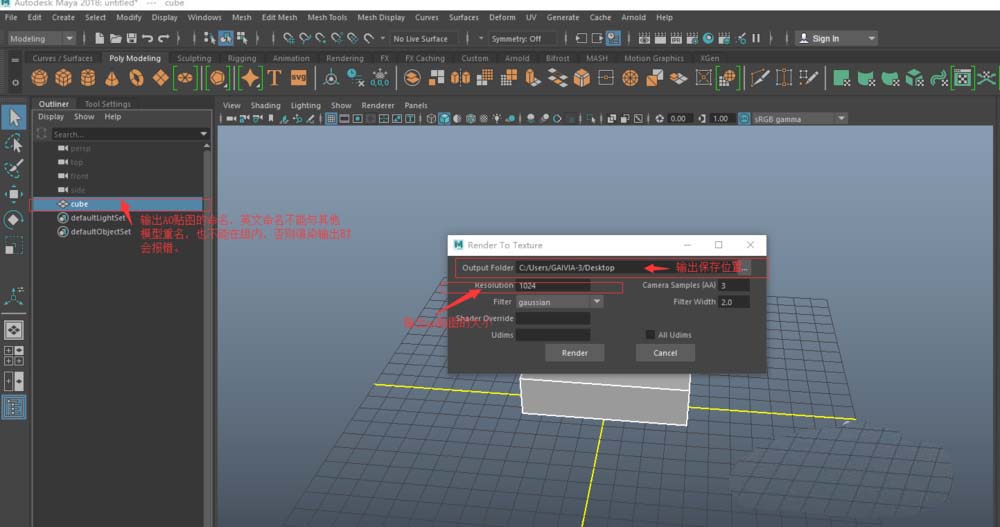Select the cube item in Outliner
This screenshot has width=1000, height=527.
click(79, 204)
